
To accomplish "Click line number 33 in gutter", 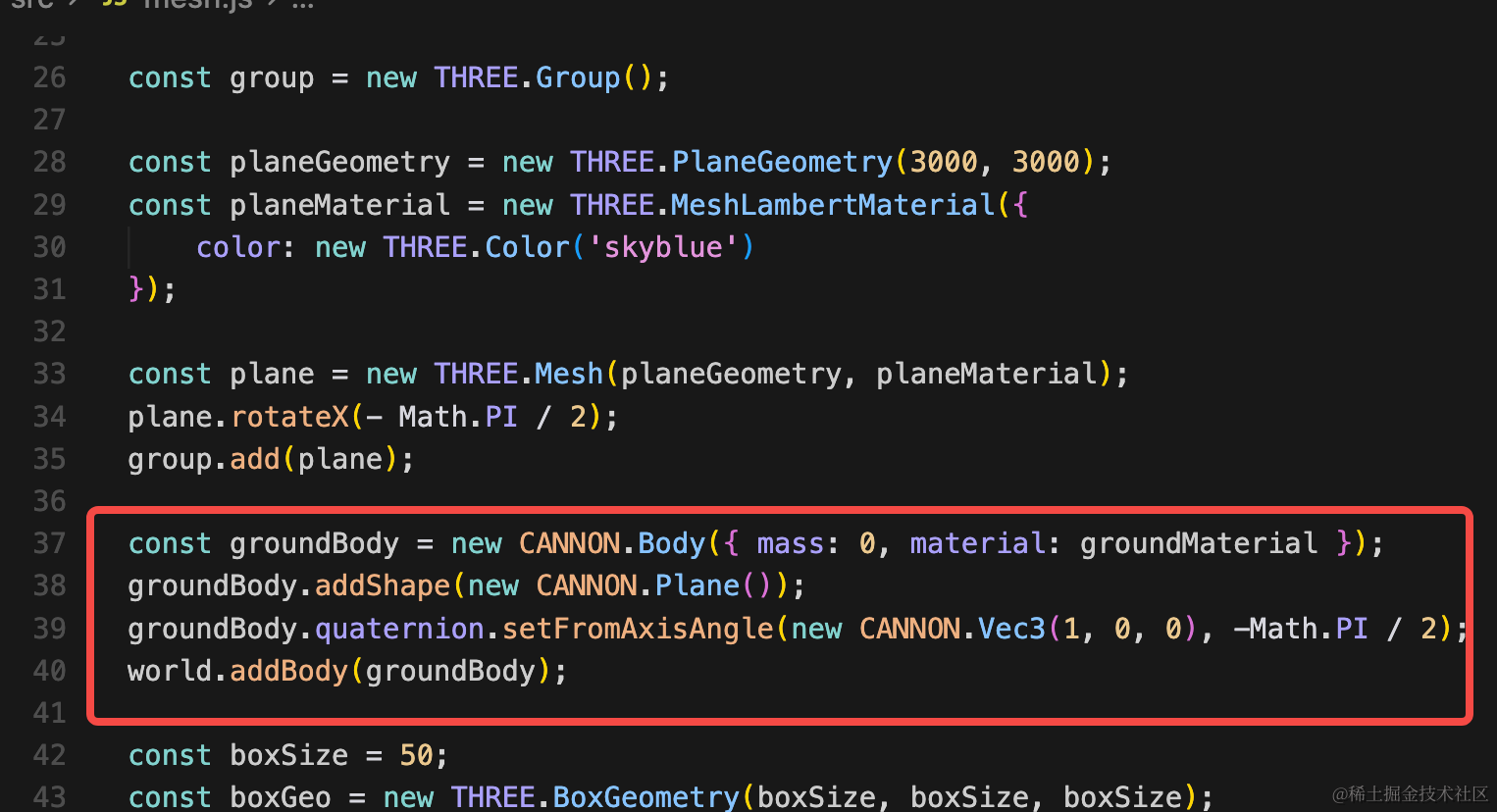I will (x=49, y=374).
